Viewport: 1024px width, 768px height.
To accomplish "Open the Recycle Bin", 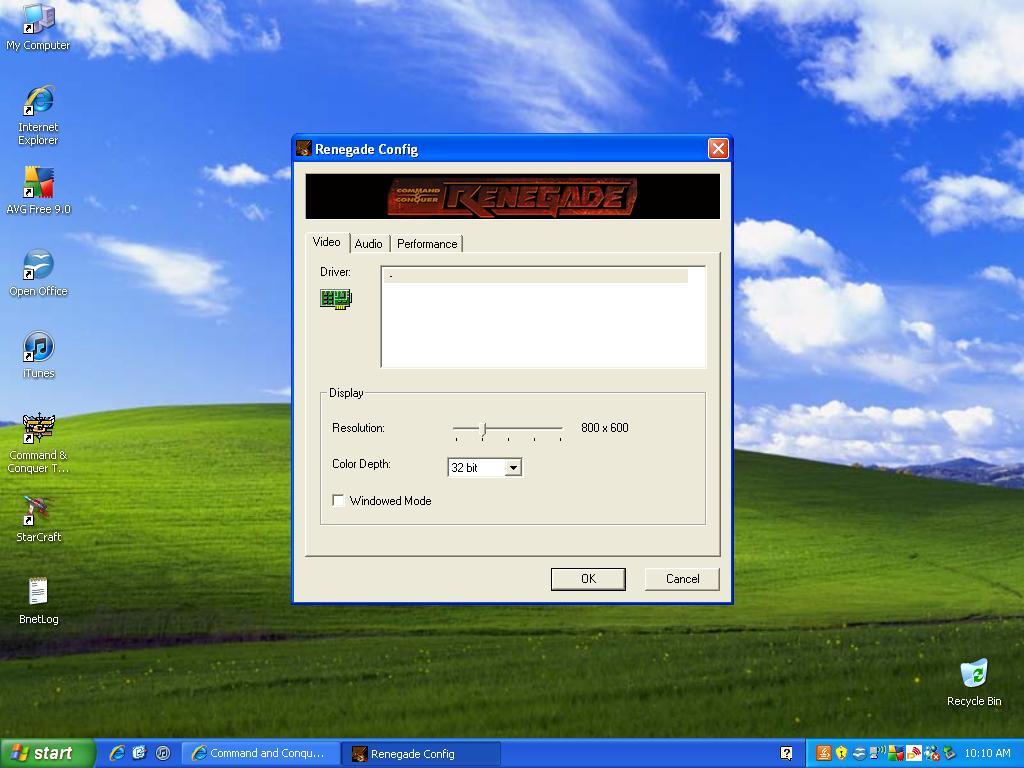I will pyautogui.click(x=973, y=675).
